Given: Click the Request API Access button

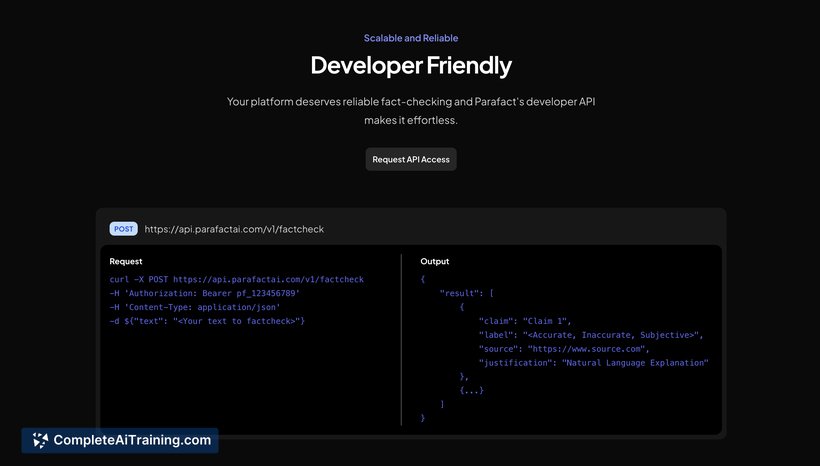Looking at the screenshot, I should click(x=411, y=160).
